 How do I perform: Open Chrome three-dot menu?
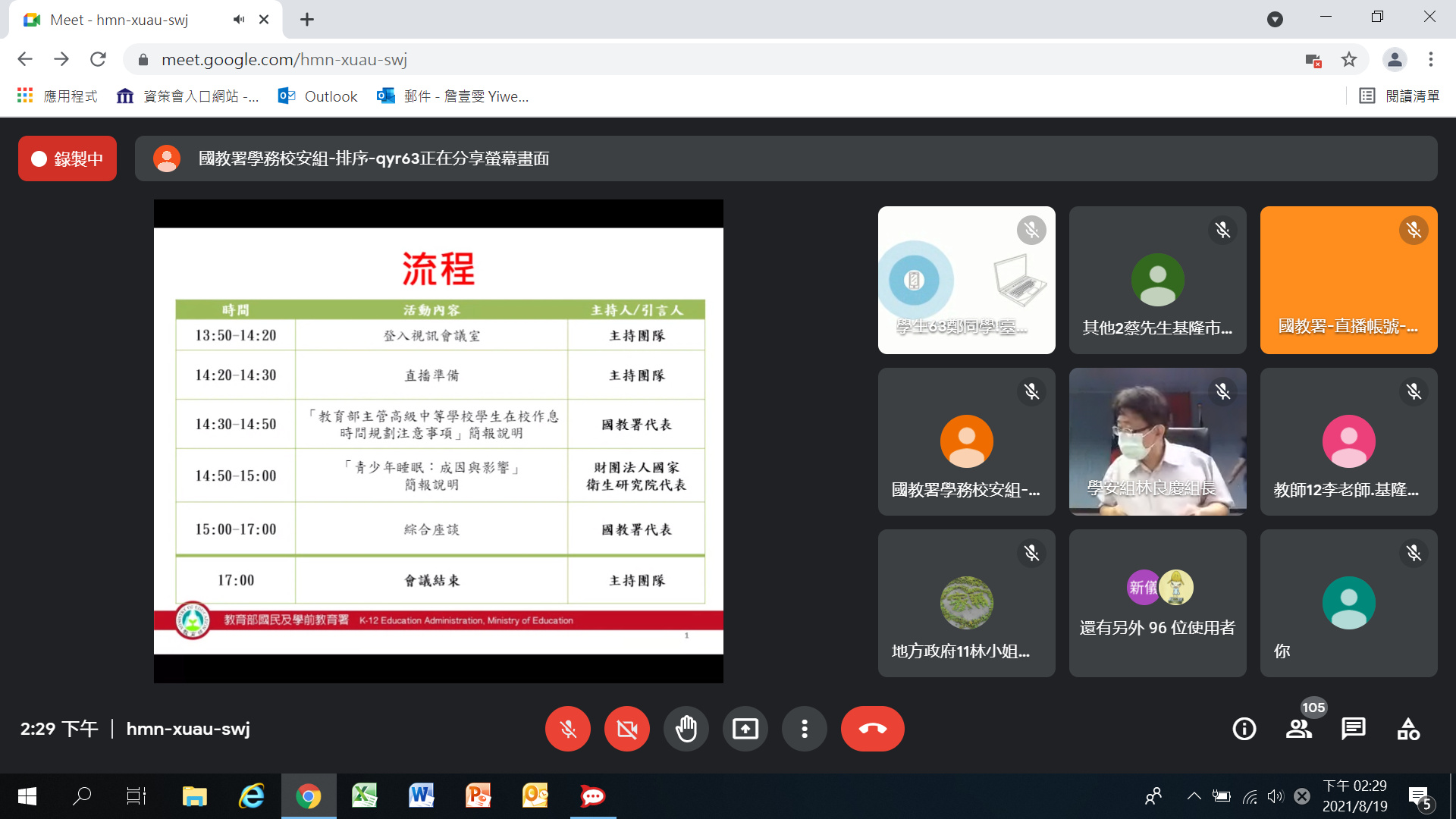(1430, 59)
